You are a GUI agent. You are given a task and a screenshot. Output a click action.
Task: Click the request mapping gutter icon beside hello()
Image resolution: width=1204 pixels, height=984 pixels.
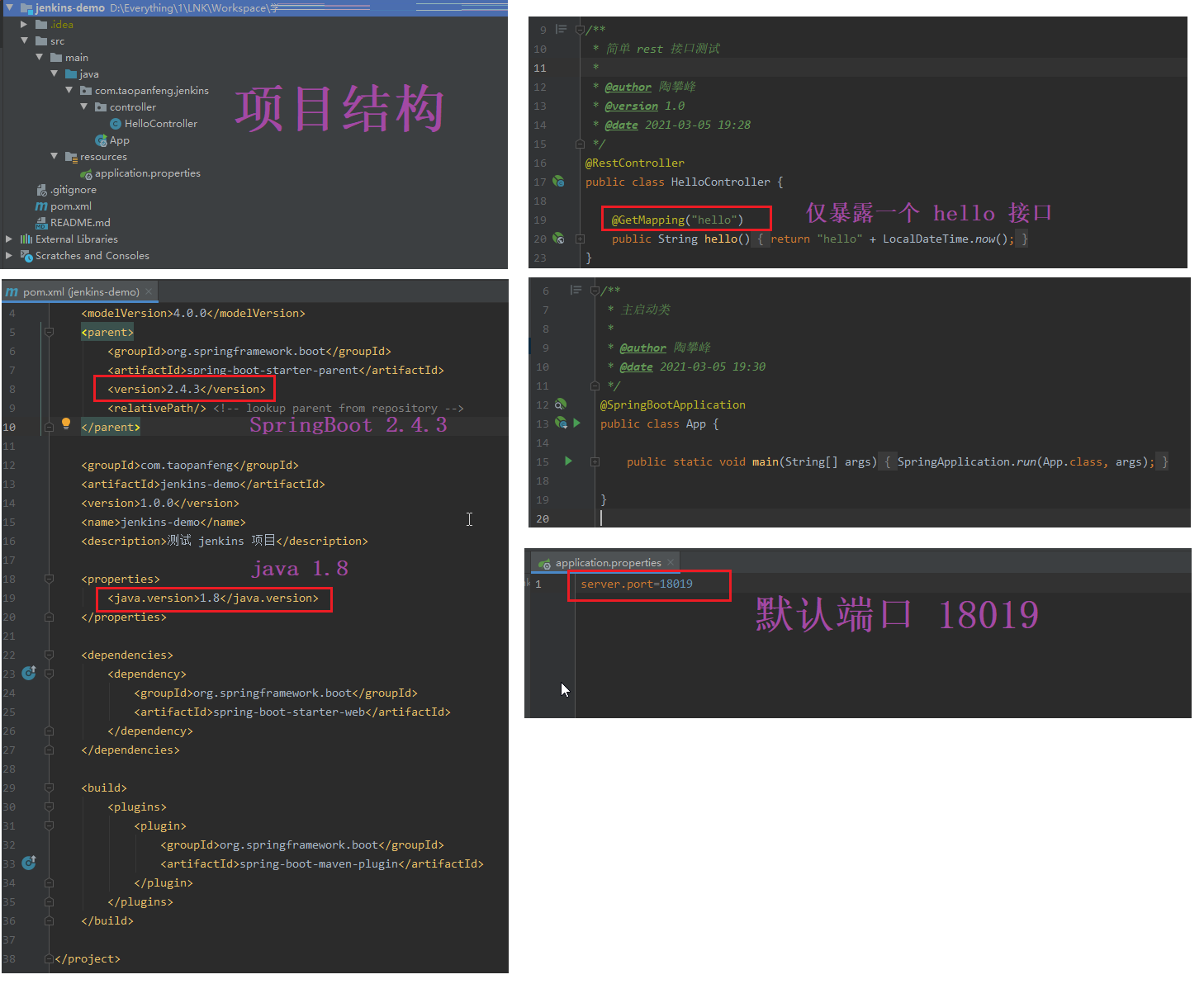pyautogui.click(x=558, y=239)
